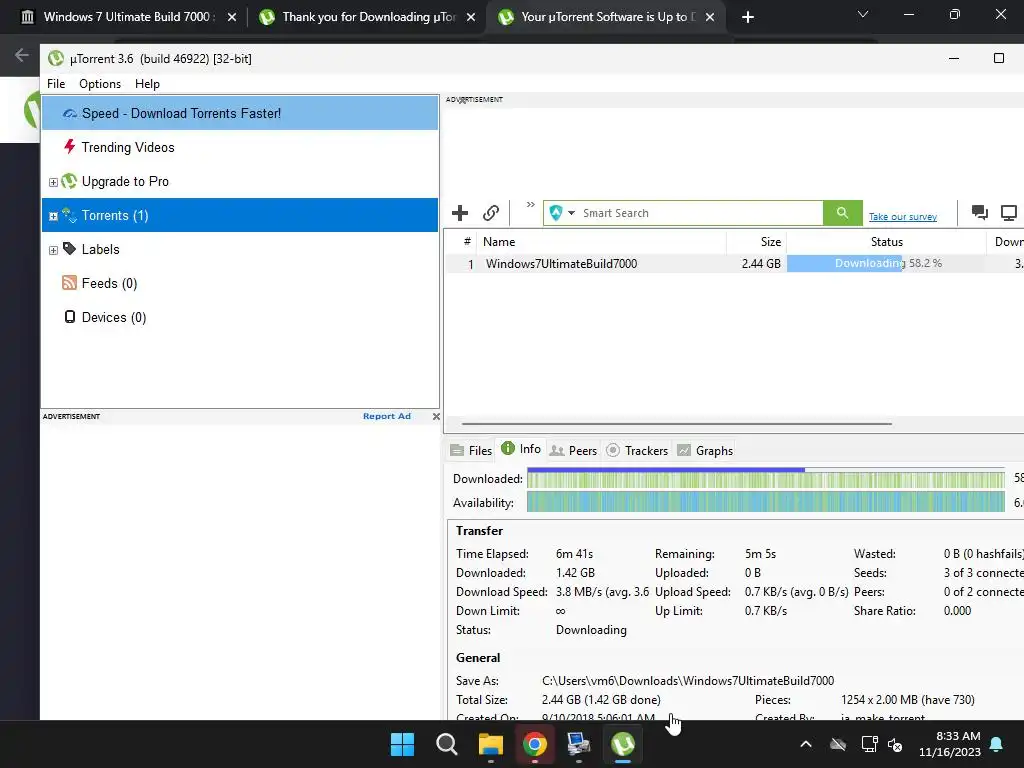
Task: Close the Thank you for Downloading tab
Action: tap(471, 18)
